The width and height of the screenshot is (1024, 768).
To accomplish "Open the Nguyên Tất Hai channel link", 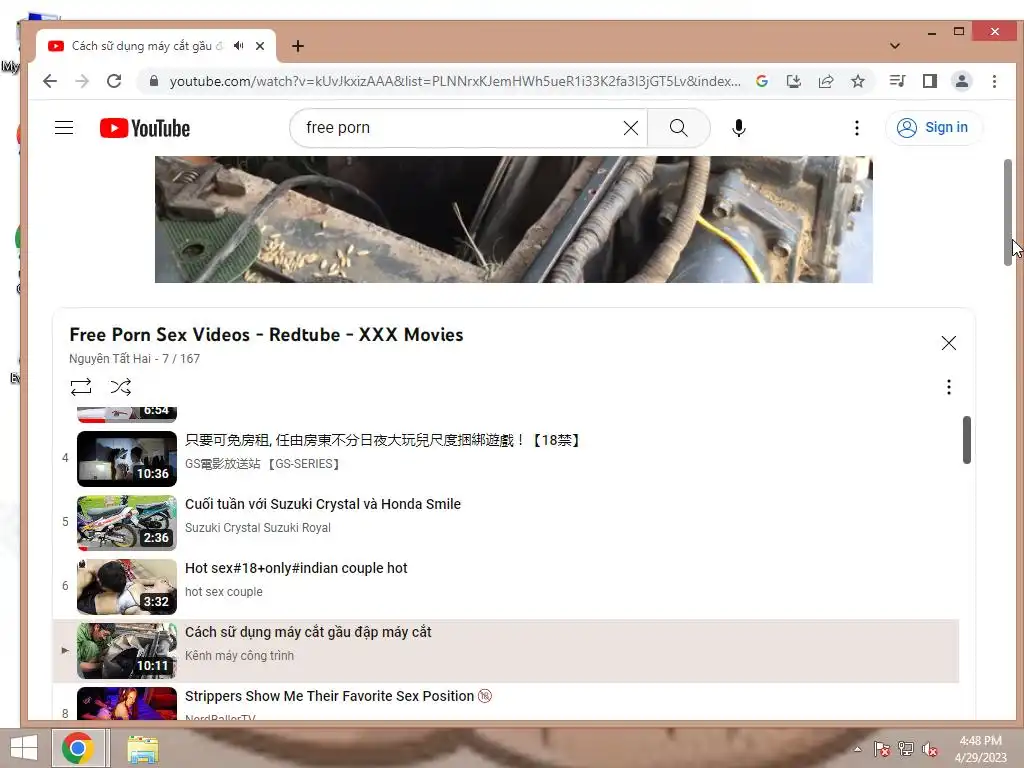I will tap(110, 359).
